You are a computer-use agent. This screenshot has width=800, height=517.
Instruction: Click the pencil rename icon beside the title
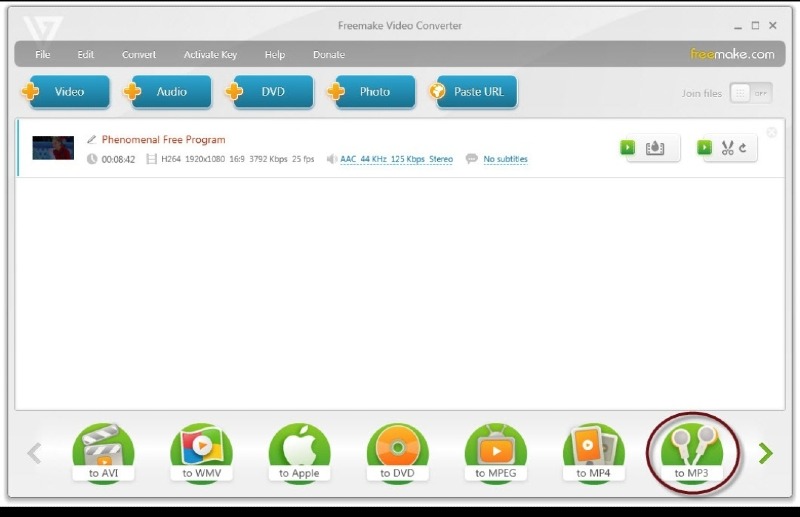[x=91, y=139]
